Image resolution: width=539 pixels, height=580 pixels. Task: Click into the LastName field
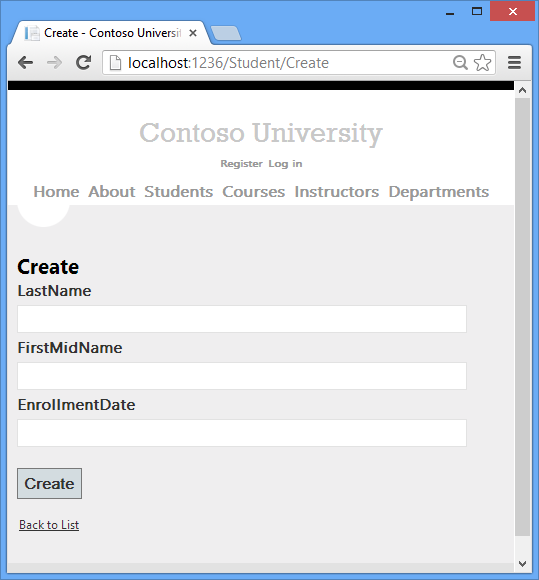tap(242, 319)
